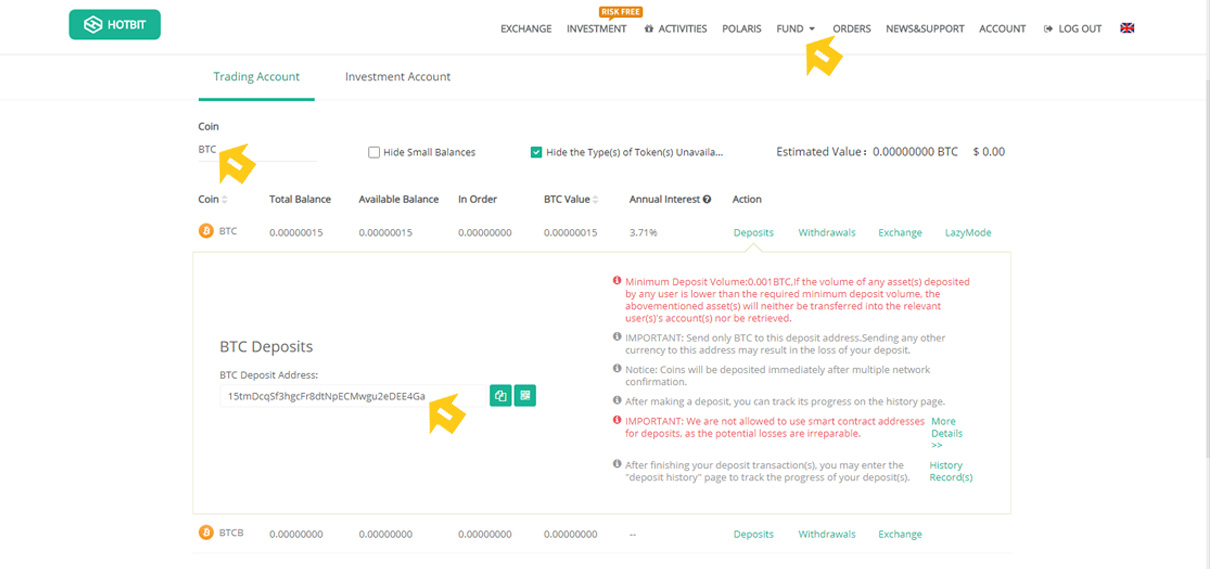Click the Total Balance column header

click(300, 199)
